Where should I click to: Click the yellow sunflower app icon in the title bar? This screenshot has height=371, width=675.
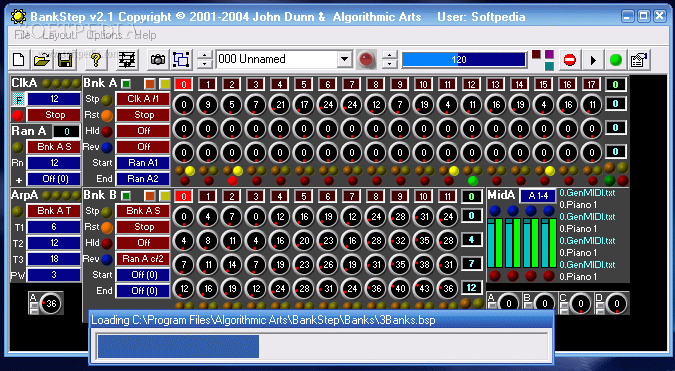[x=18, y=17]
